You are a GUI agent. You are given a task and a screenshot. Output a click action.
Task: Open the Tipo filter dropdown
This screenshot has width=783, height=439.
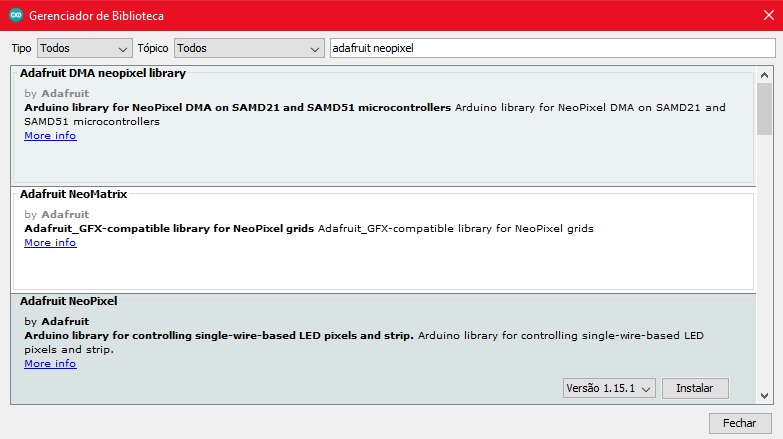click(x=84, y=48)
